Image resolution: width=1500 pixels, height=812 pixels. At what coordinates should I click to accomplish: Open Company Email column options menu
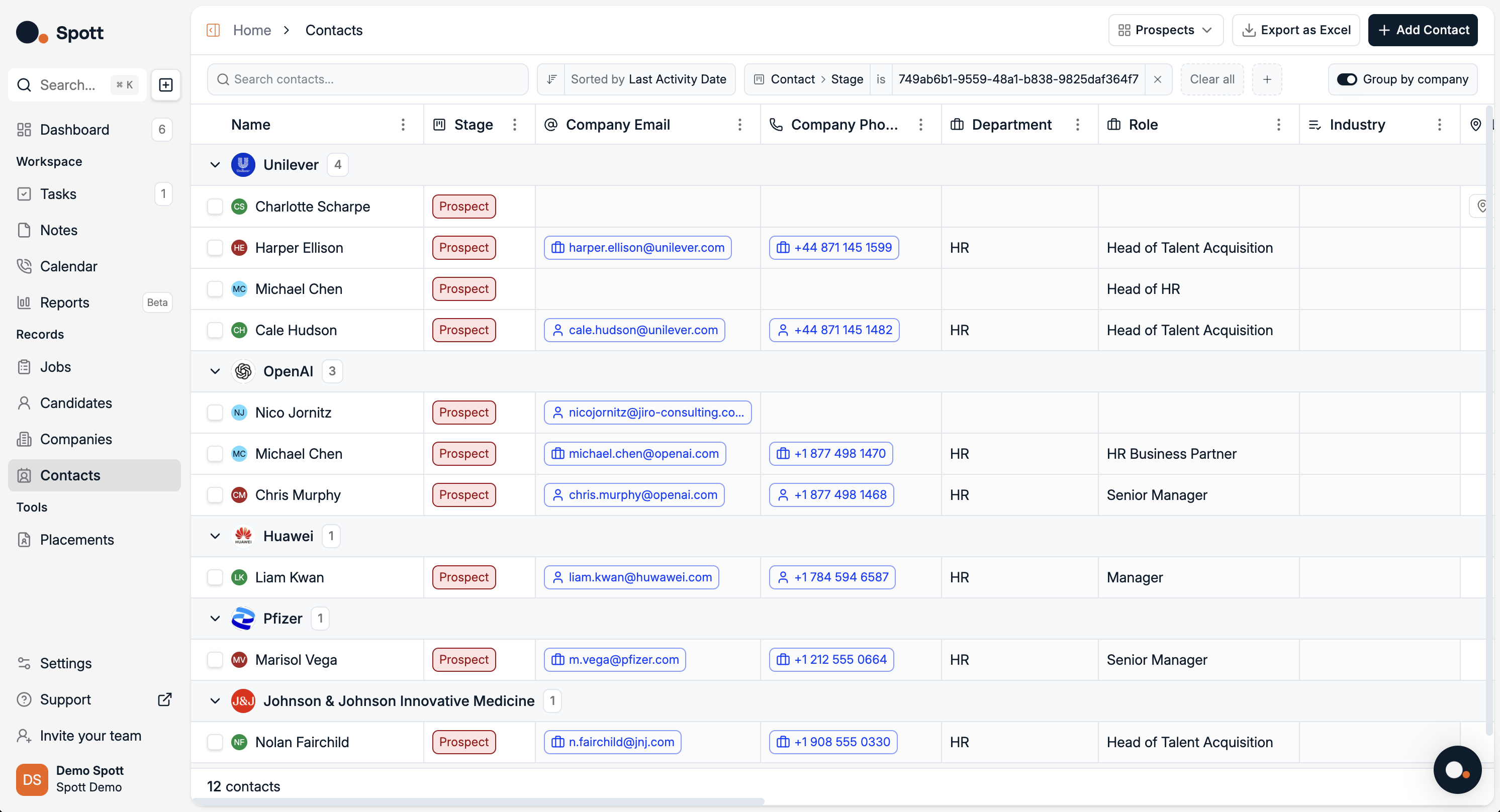coord(740,125)
